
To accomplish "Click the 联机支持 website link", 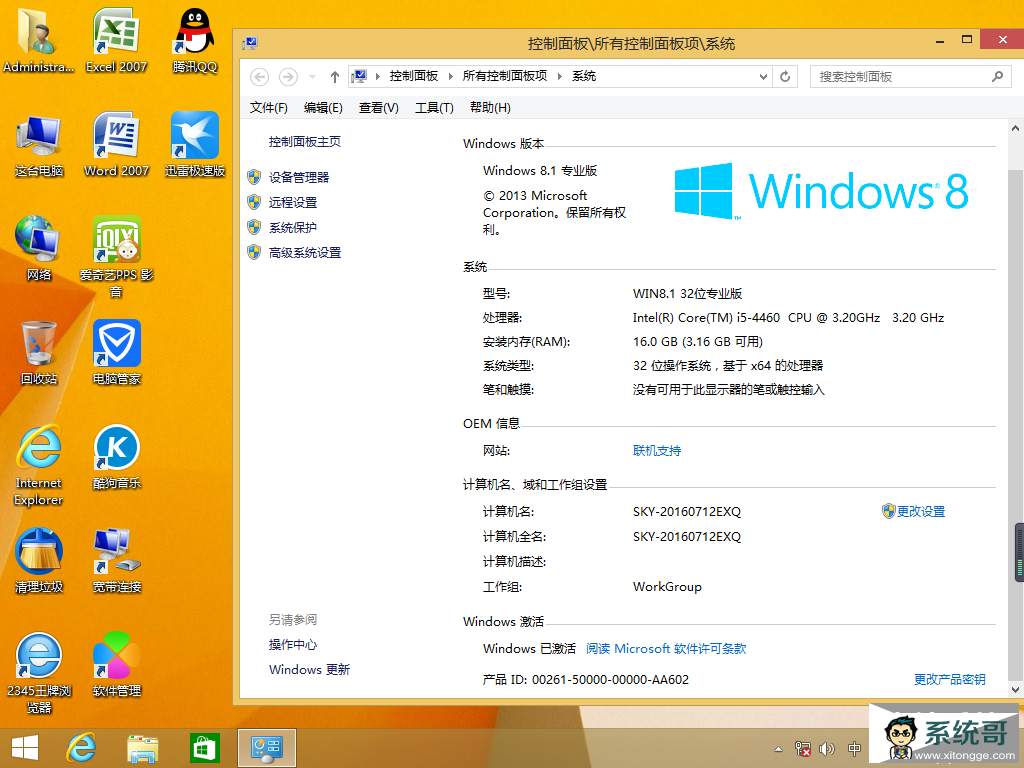I will pos(657,451).
